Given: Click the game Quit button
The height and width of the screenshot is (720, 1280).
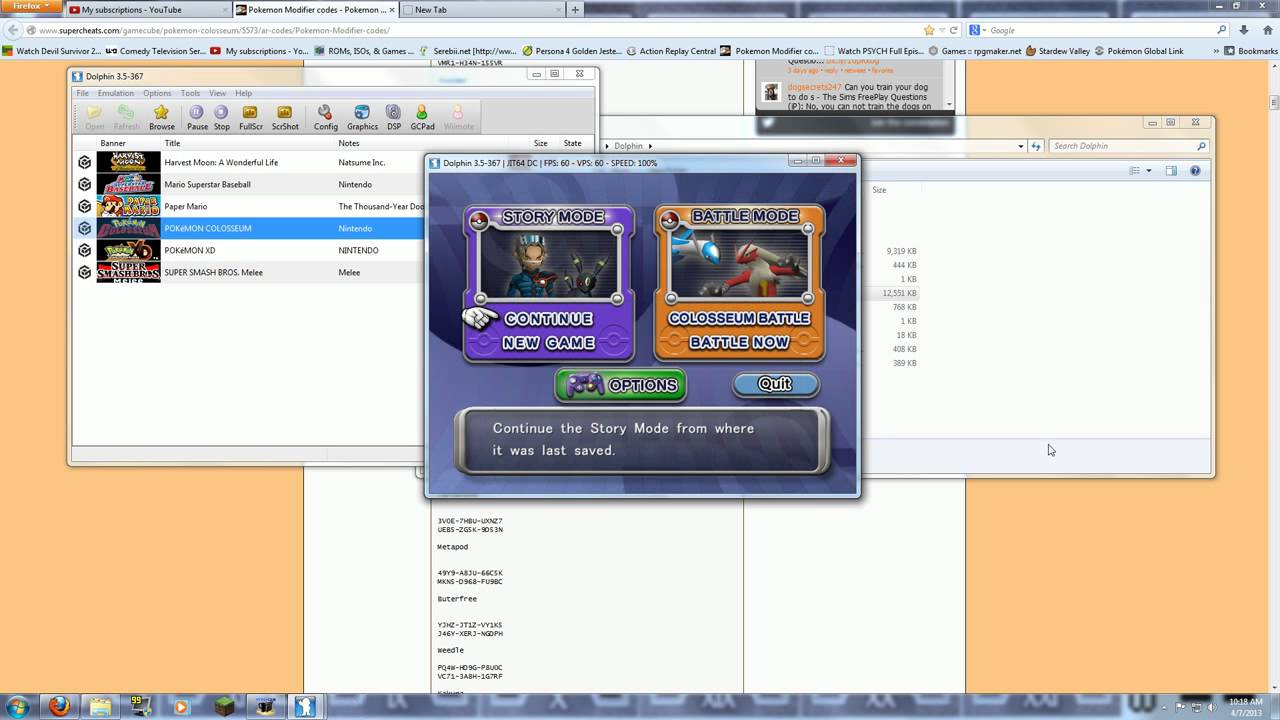Looking at the screenshot, I should click(x=775, y=384).
